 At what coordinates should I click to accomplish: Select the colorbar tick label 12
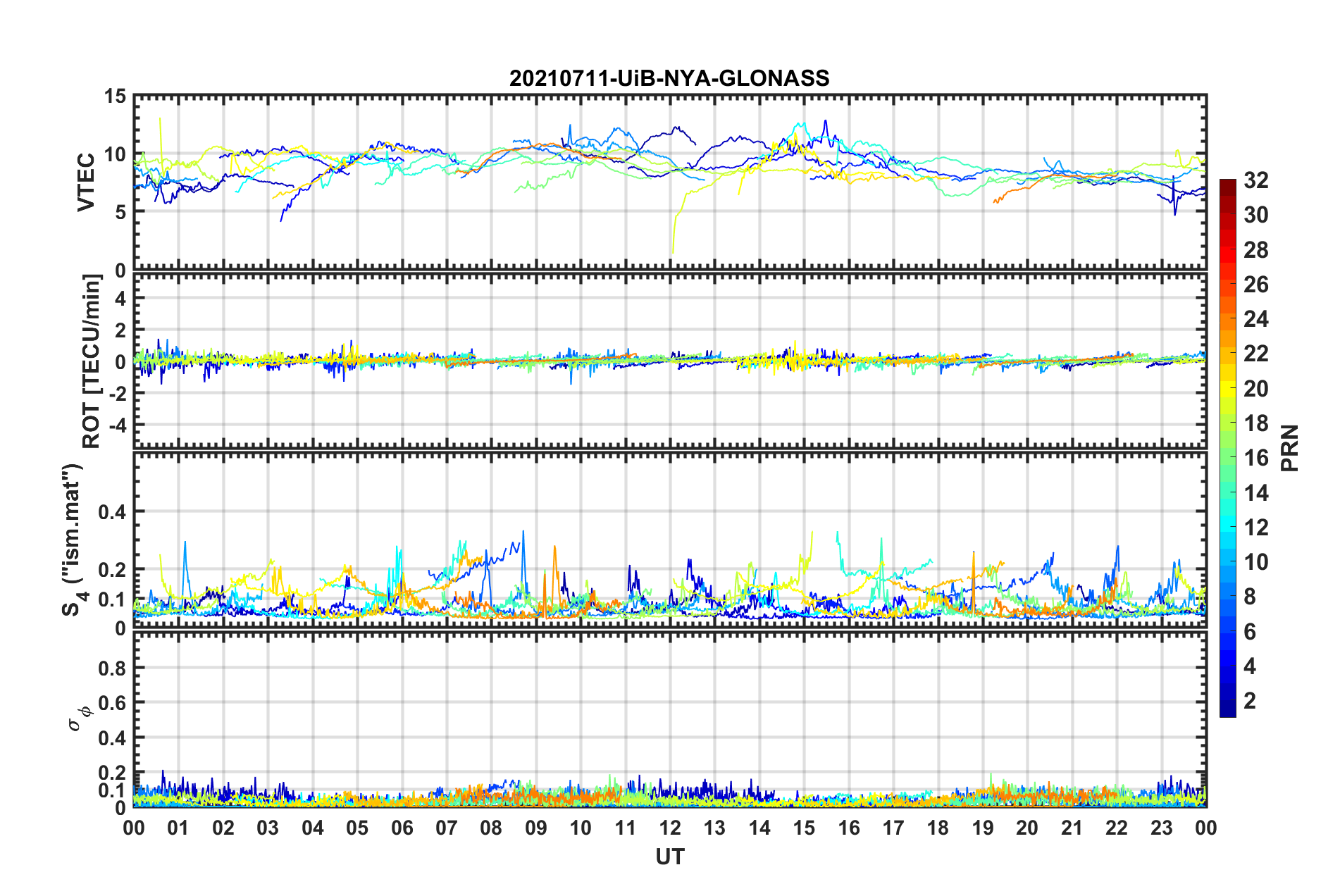1255,528
